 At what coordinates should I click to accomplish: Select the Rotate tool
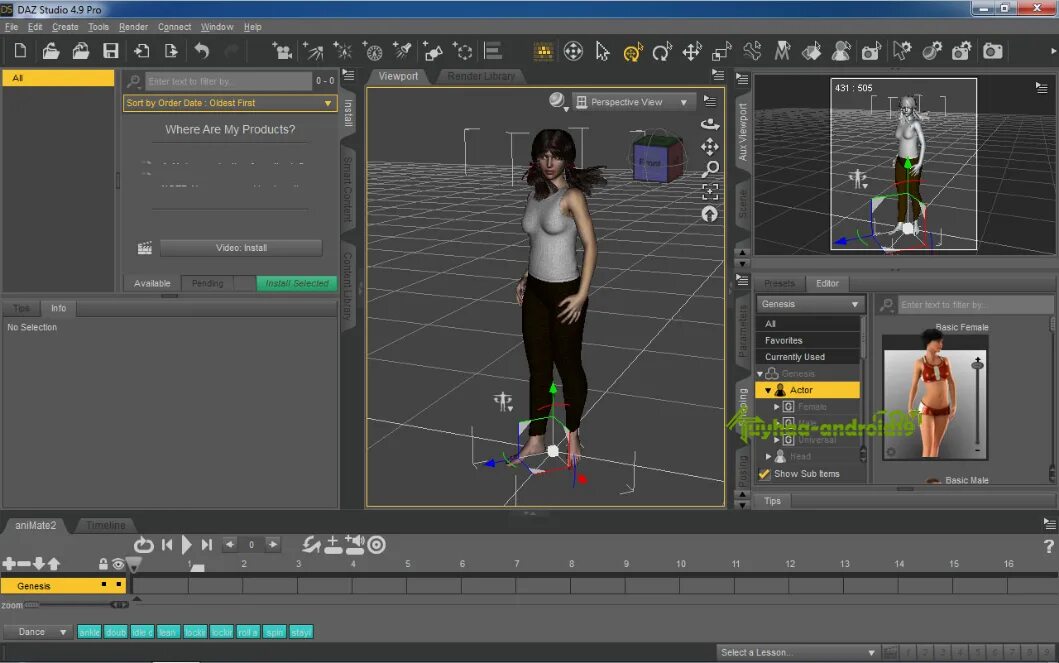662,51
